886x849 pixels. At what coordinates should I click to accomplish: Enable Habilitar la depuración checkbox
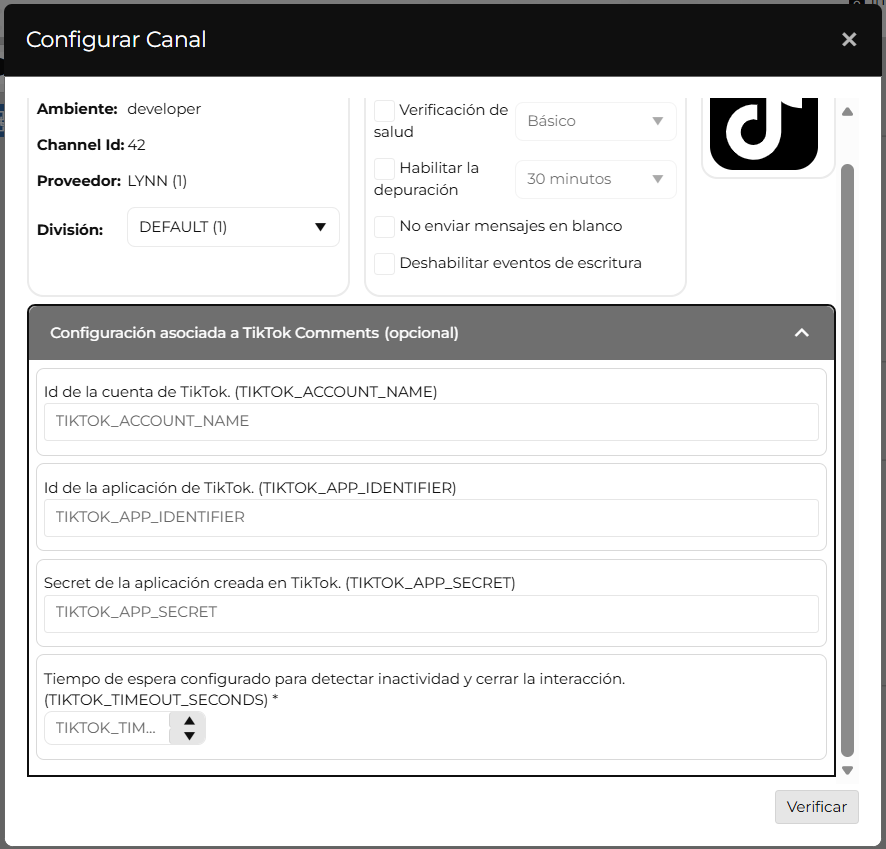click(x=384, y=169)
